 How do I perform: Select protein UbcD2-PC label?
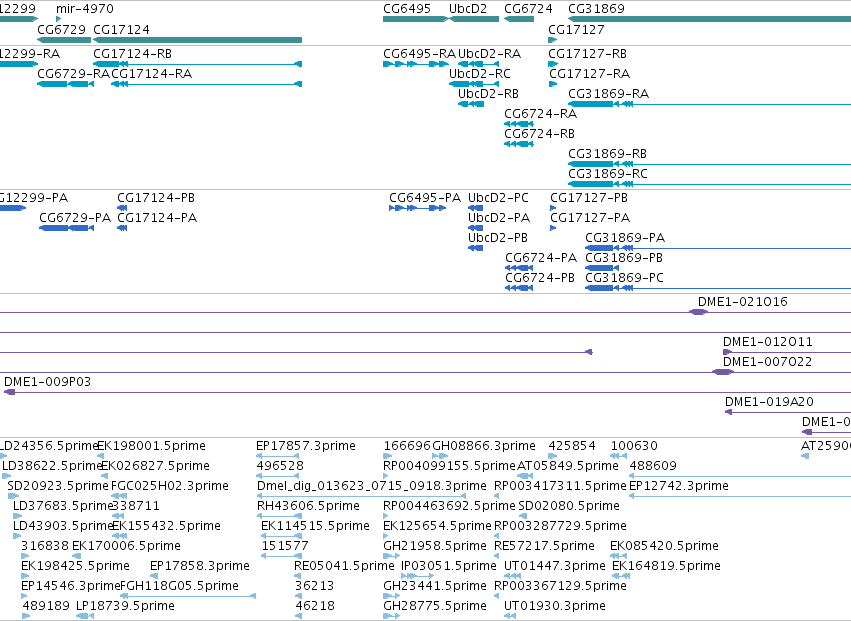tap(498, 198)
